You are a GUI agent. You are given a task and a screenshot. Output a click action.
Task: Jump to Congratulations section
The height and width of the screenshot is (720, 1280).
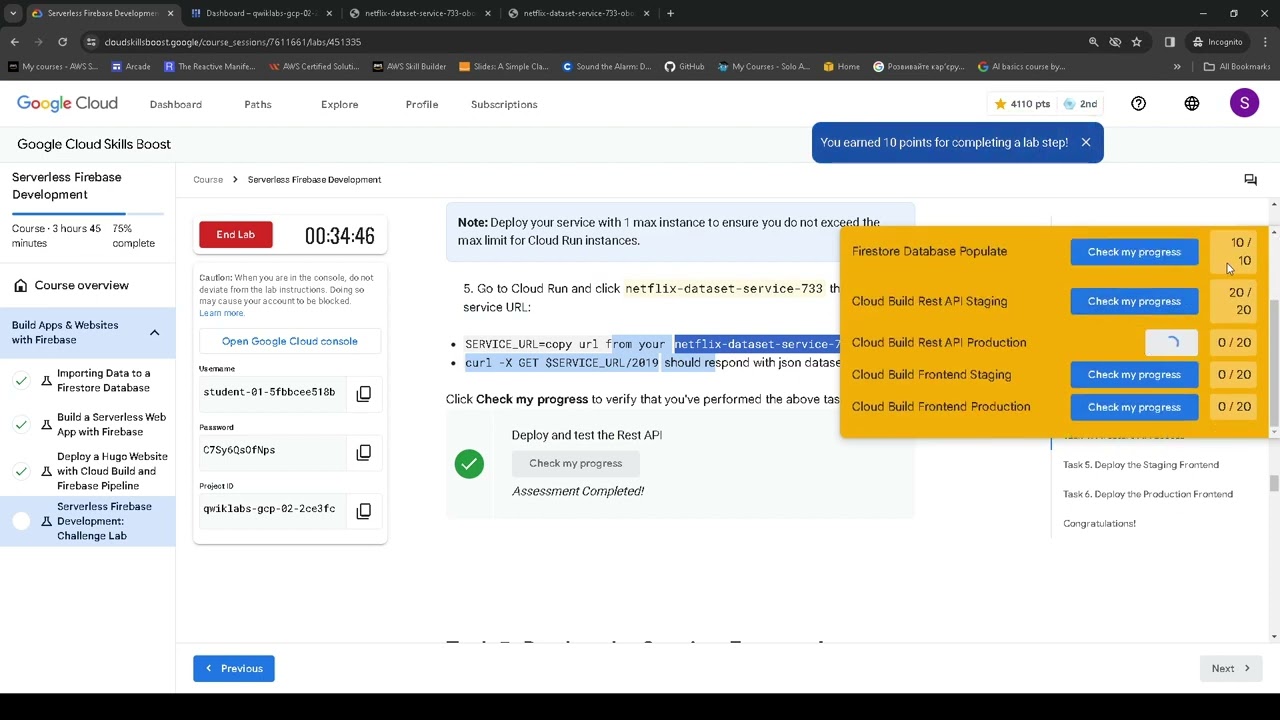point(1099,524)
